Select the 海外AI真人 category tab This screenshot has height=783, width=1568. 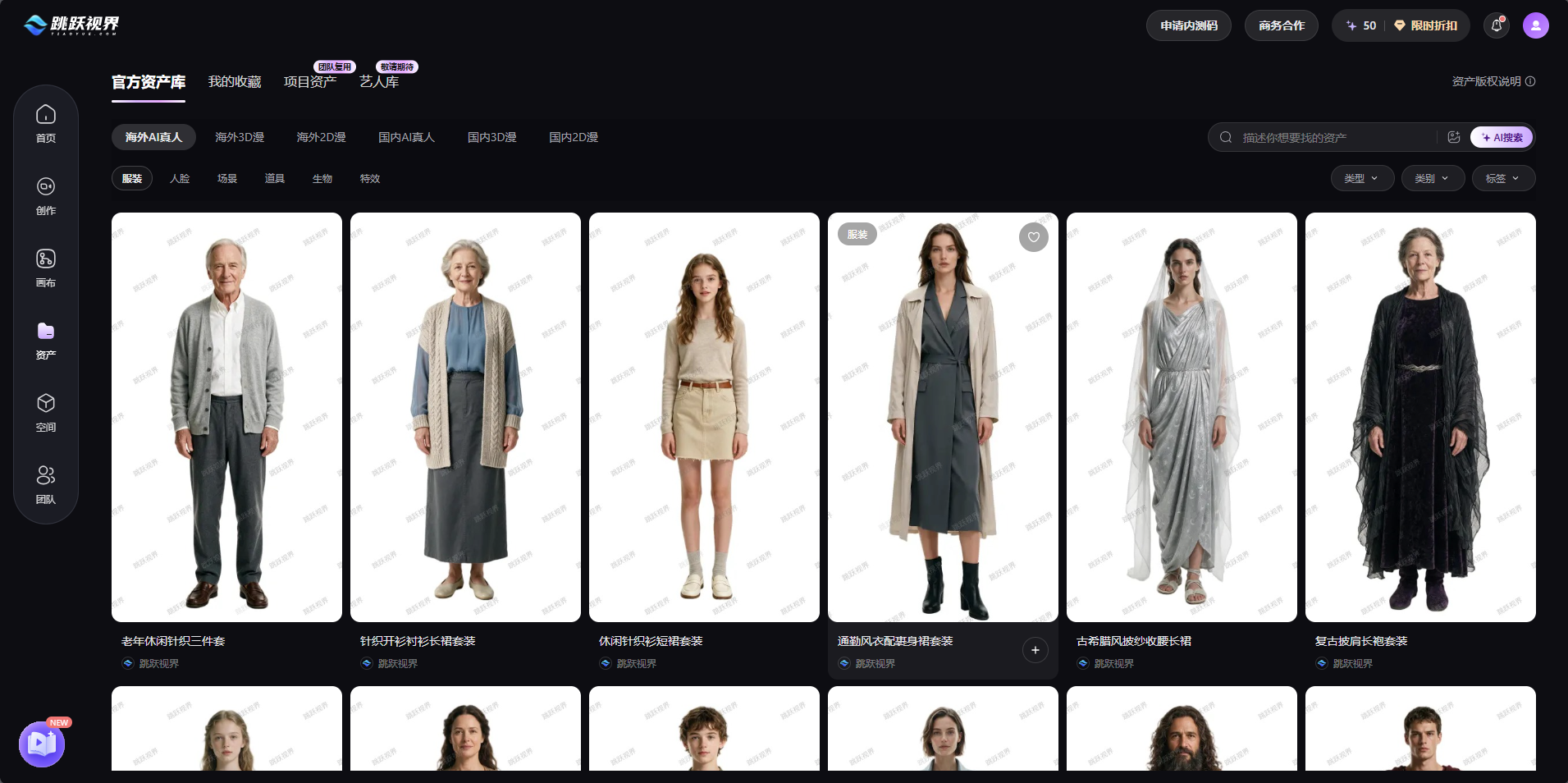click(x=153, y=137)
